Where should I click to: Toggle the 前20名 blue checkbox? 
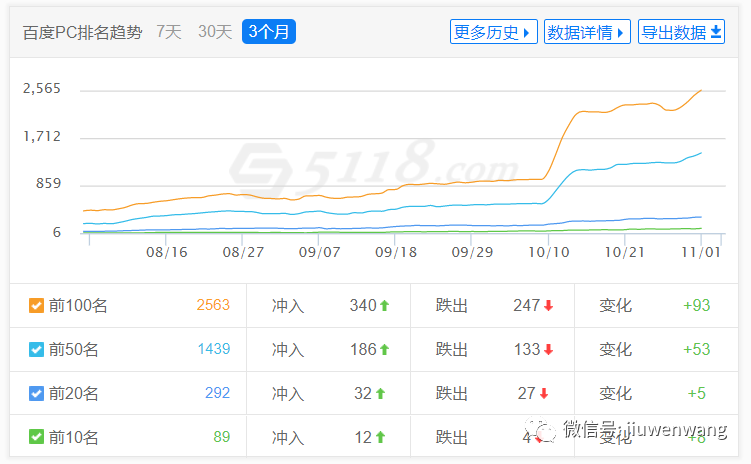click(x=36, y=393)
